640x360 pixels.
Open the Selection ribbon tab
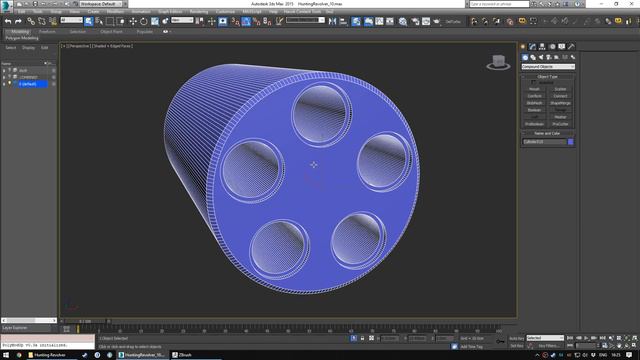coord(78,31)
